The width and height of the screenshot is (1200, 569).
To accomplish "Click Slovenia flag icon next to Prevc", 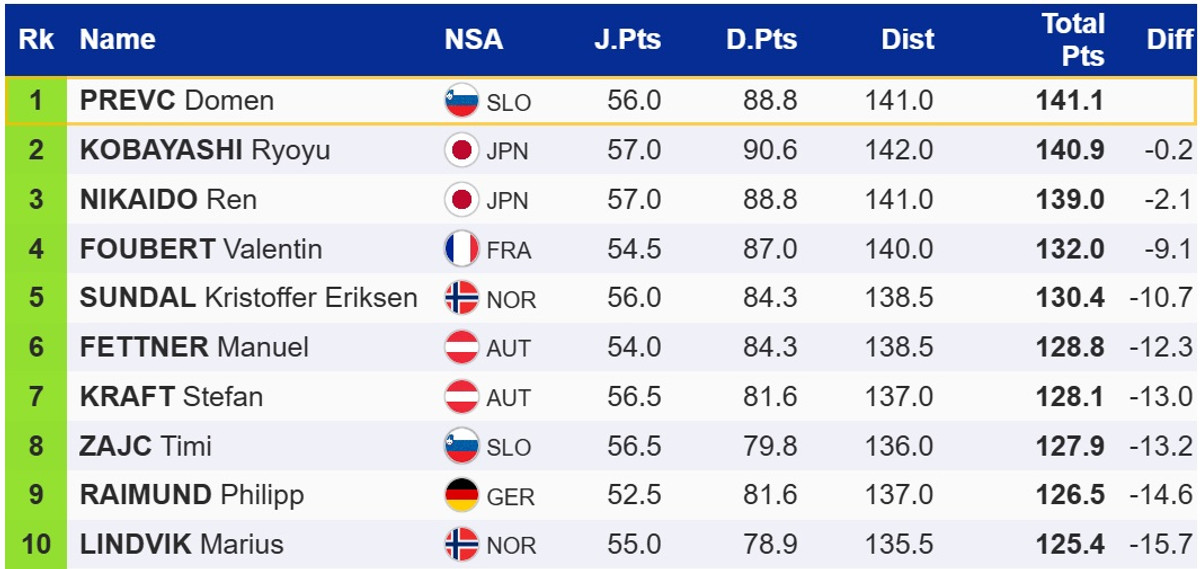I will click(461, 101).
